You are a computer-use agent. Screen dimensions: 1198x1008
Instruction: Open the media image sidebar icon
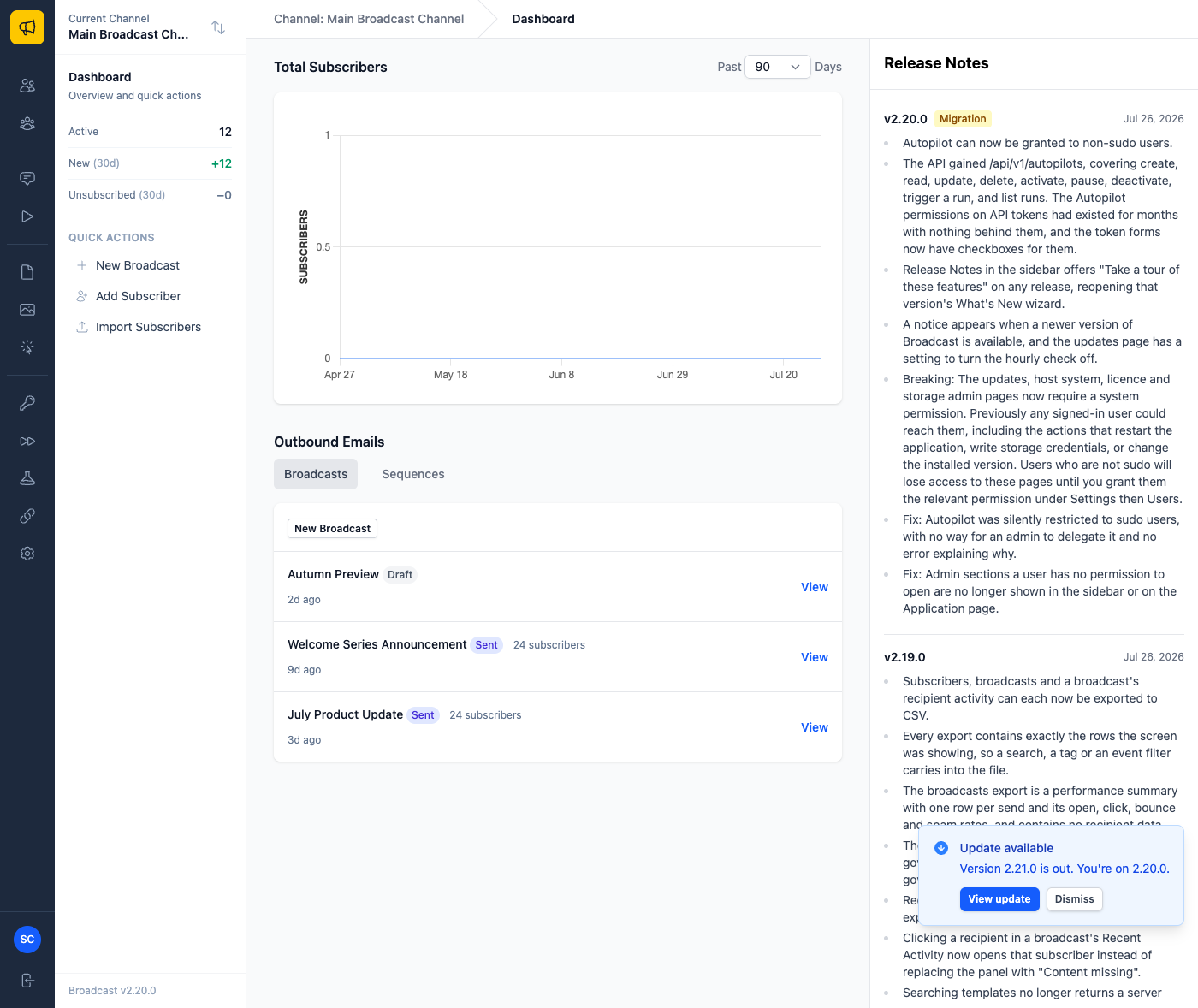coord(27,310)
